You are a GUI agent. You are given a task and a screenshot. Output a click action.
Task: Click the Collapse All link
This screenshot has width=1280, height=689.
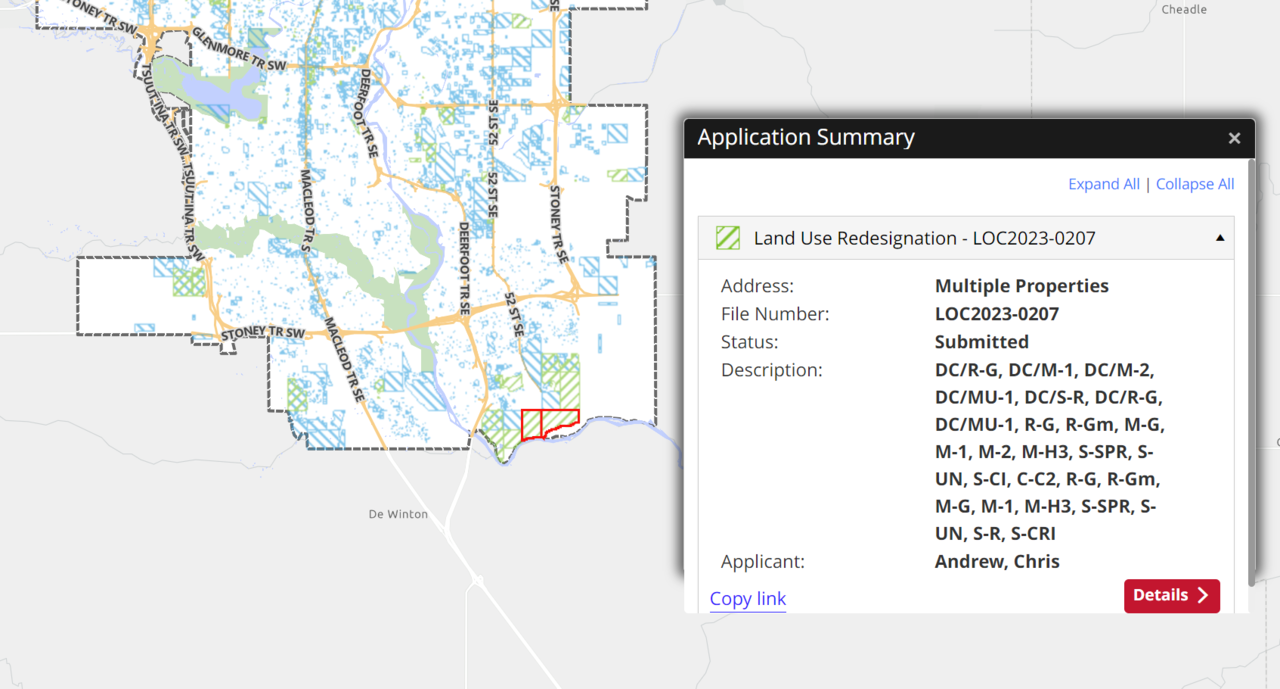coord(1195,184)
